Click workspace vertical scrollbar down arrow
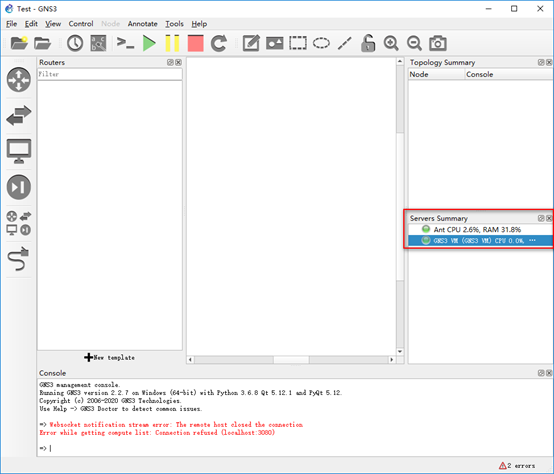Viewport: 554px width, 474px height. click(400, 351)
